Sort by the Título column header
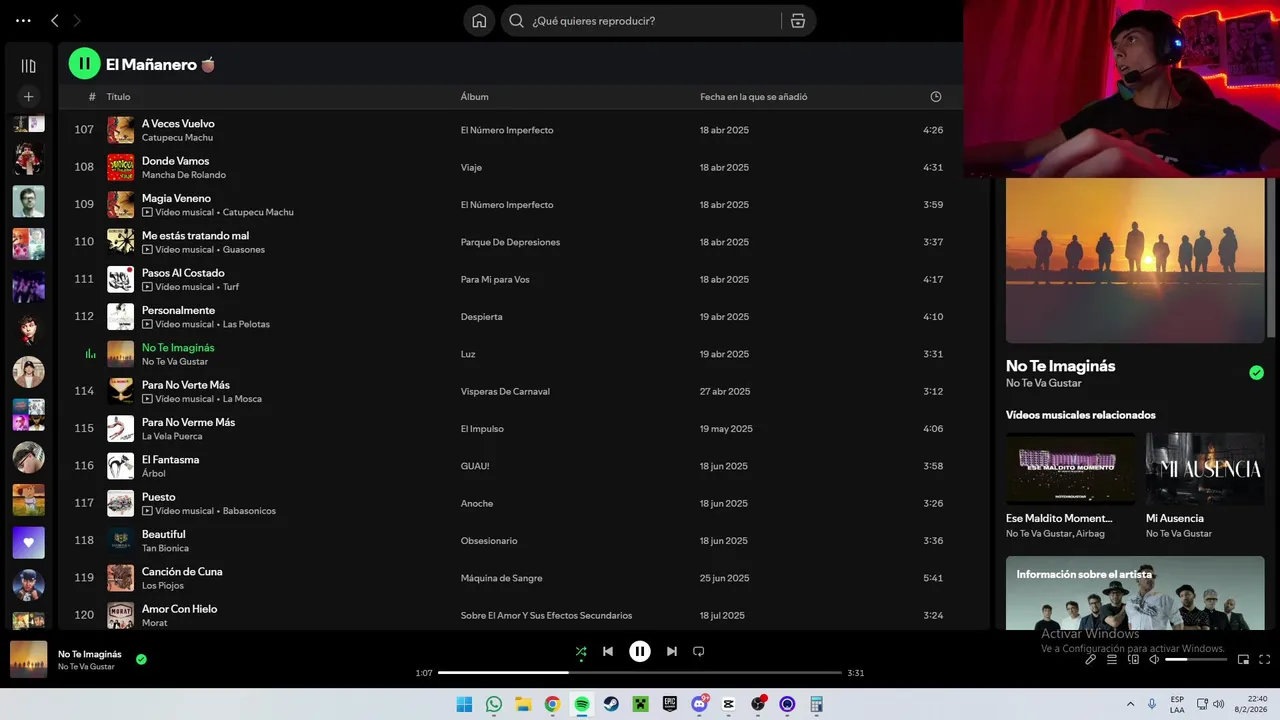1280x720 pixels. click(x=118, y=97)
